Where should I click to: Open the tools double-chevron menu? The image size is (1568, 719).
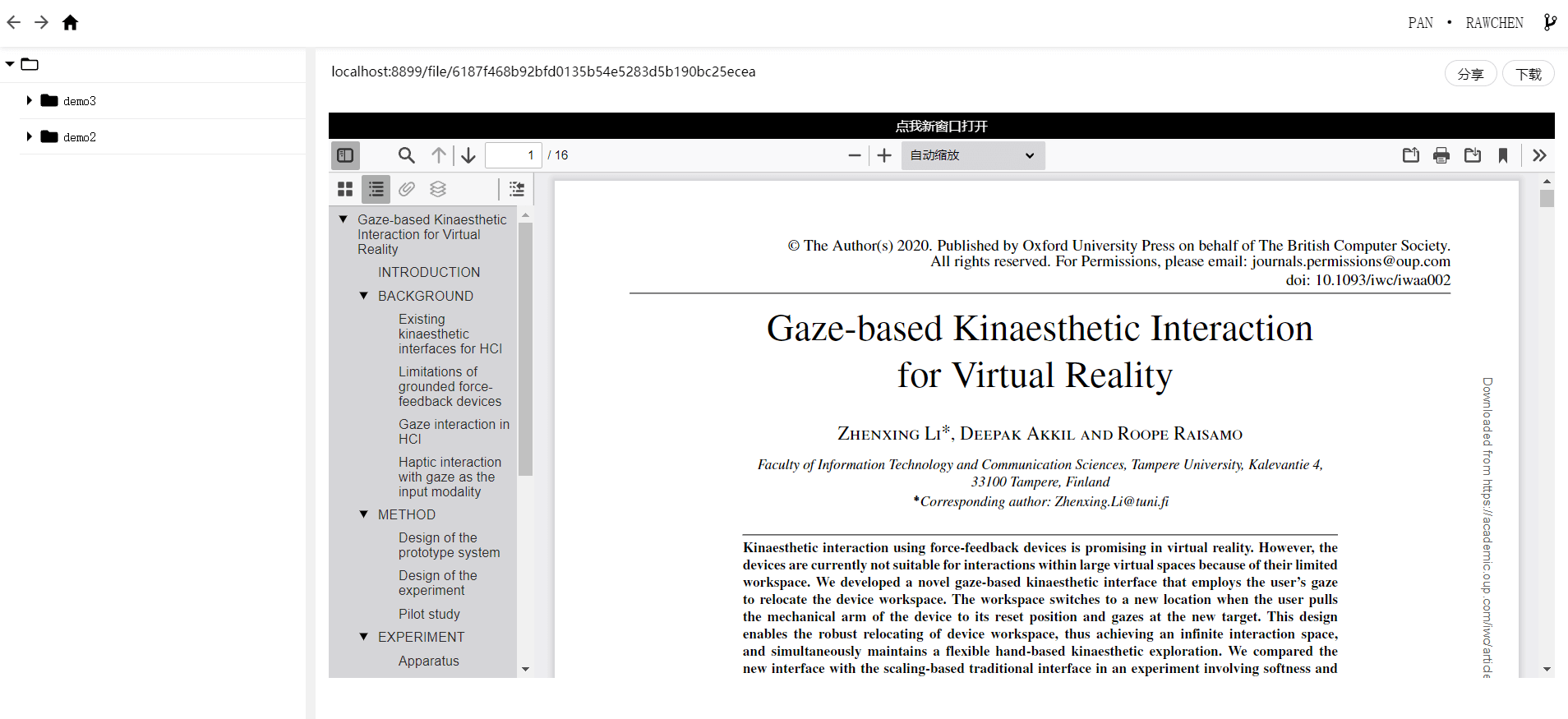point(1539,154)
